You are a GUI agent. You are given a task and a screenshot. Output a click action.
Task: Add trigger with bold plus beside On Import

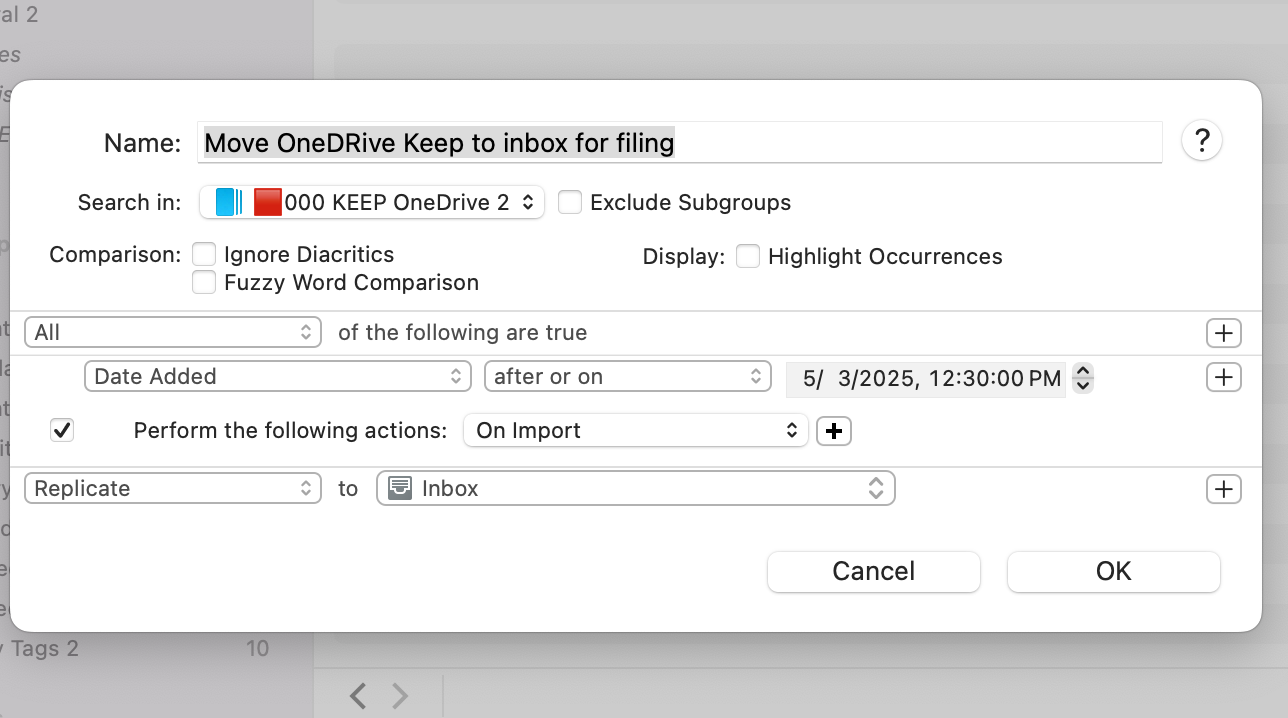834,431
